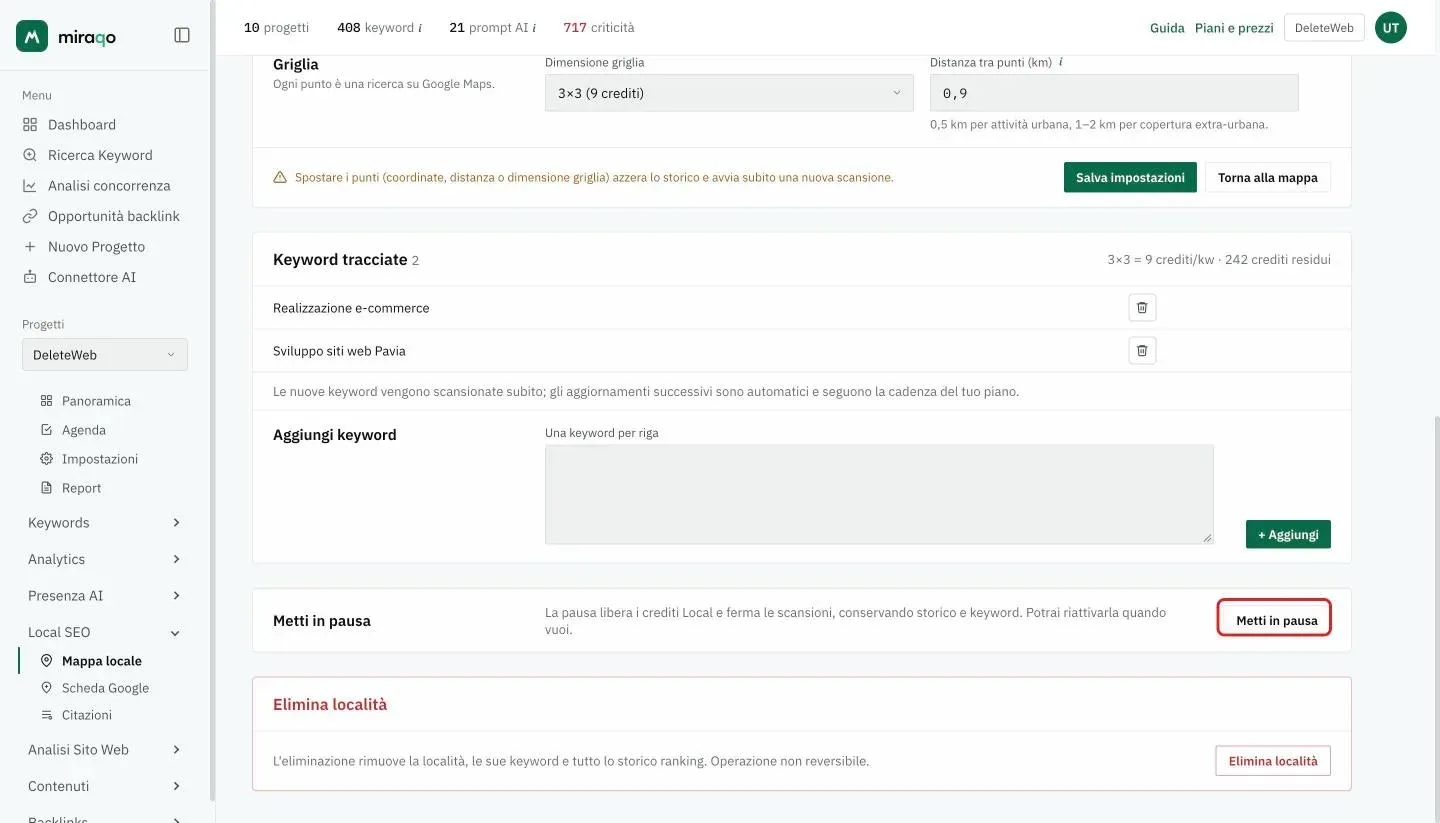
Task: Click the Connettore AI robot icon
Action: [30, 277]
